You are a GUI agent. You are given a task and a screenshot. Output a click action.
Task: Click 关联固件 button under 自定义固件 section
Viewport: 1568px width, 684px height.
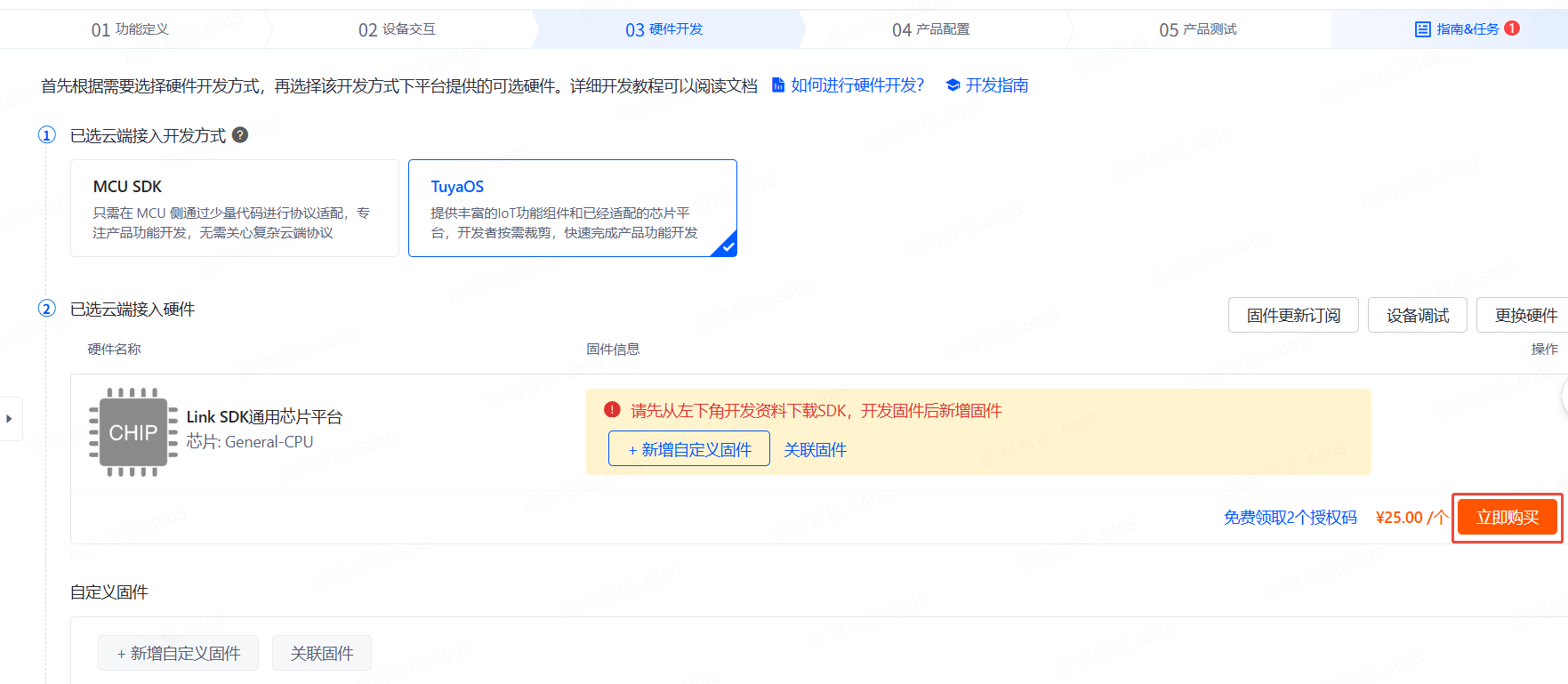pos(322,653)
